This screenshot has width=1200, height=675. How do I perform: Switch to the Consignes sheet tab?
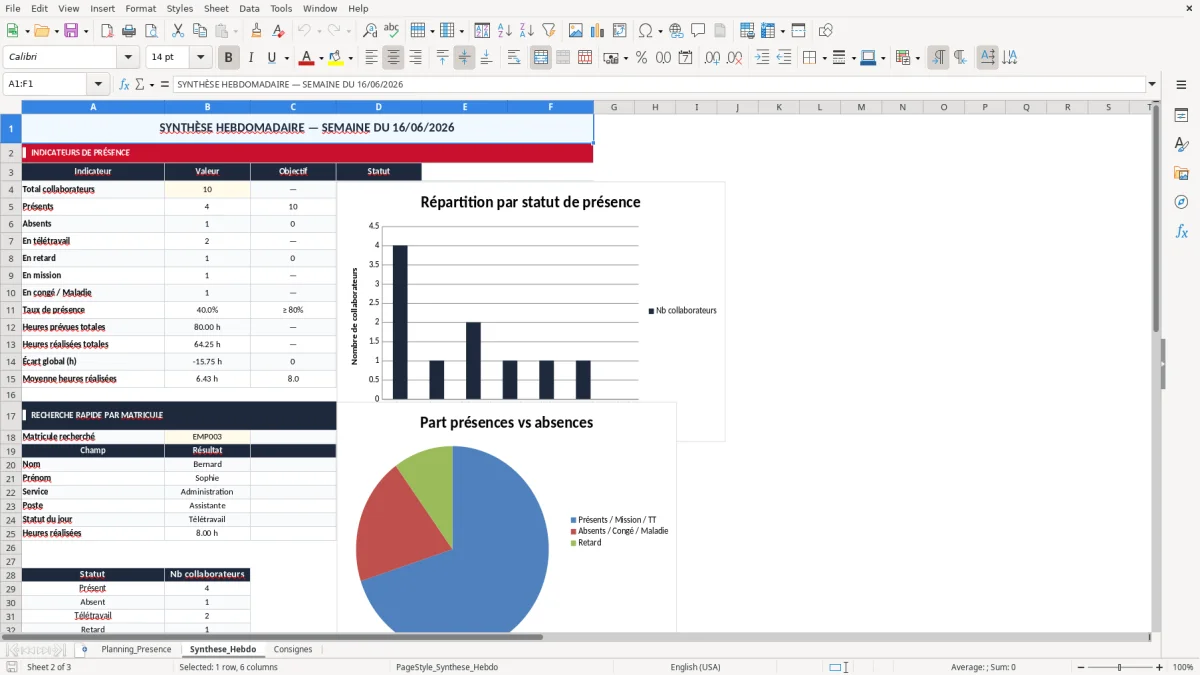click(293, 649)
